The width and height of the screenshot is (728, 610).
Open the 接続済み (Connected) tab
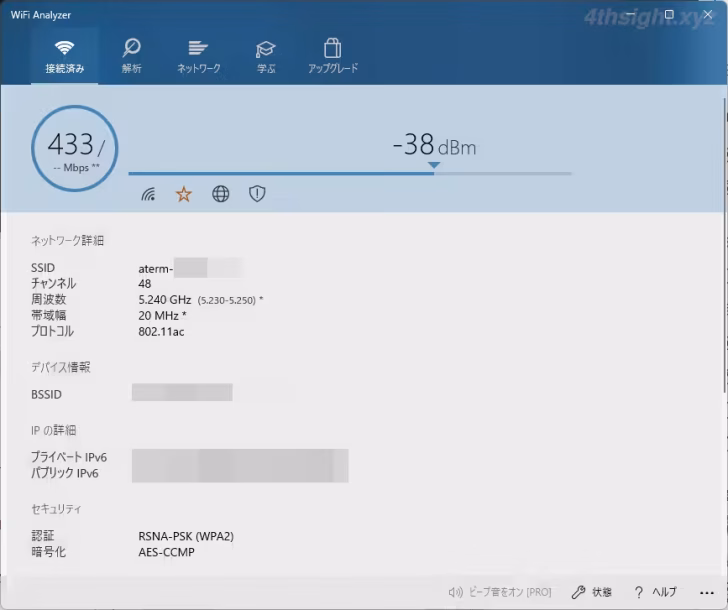tap(65, 57)
